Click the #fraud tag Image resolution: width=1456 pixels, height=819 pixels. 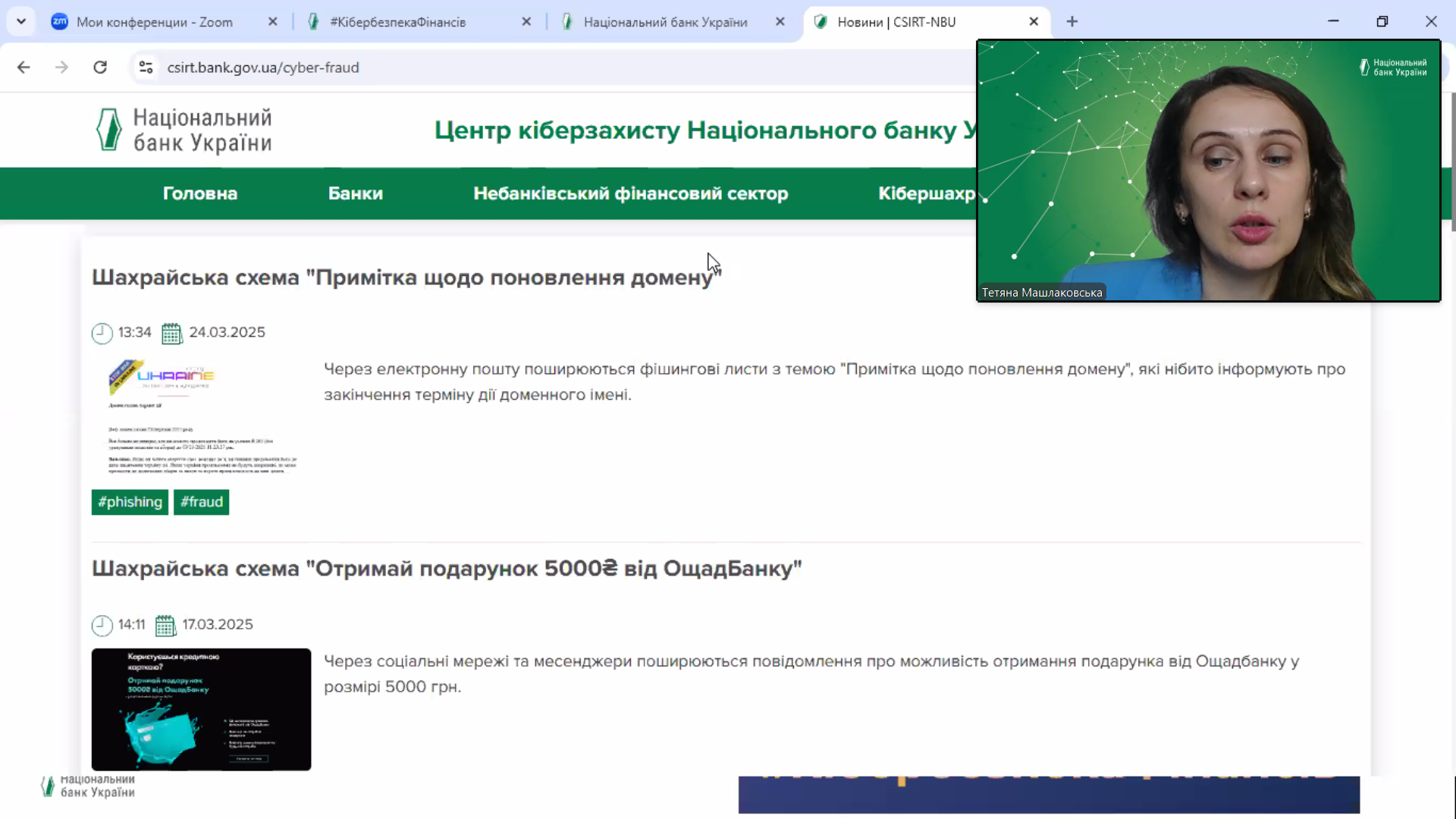(201, 502)
